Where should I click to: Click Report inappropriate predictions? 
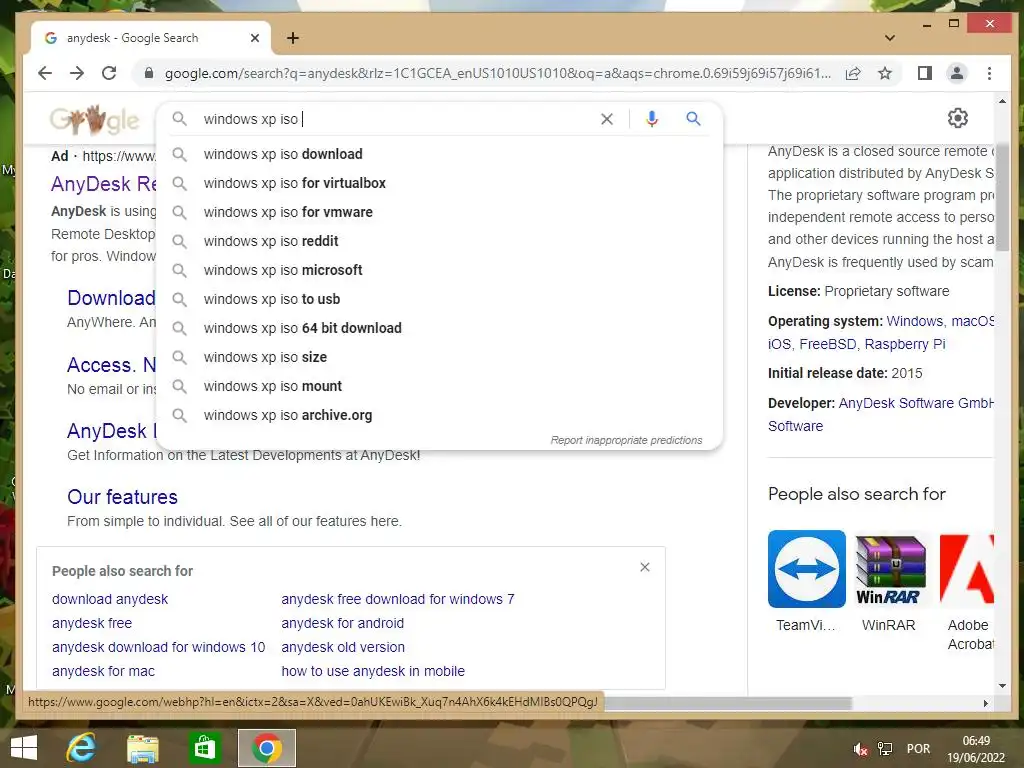[626, 440]
